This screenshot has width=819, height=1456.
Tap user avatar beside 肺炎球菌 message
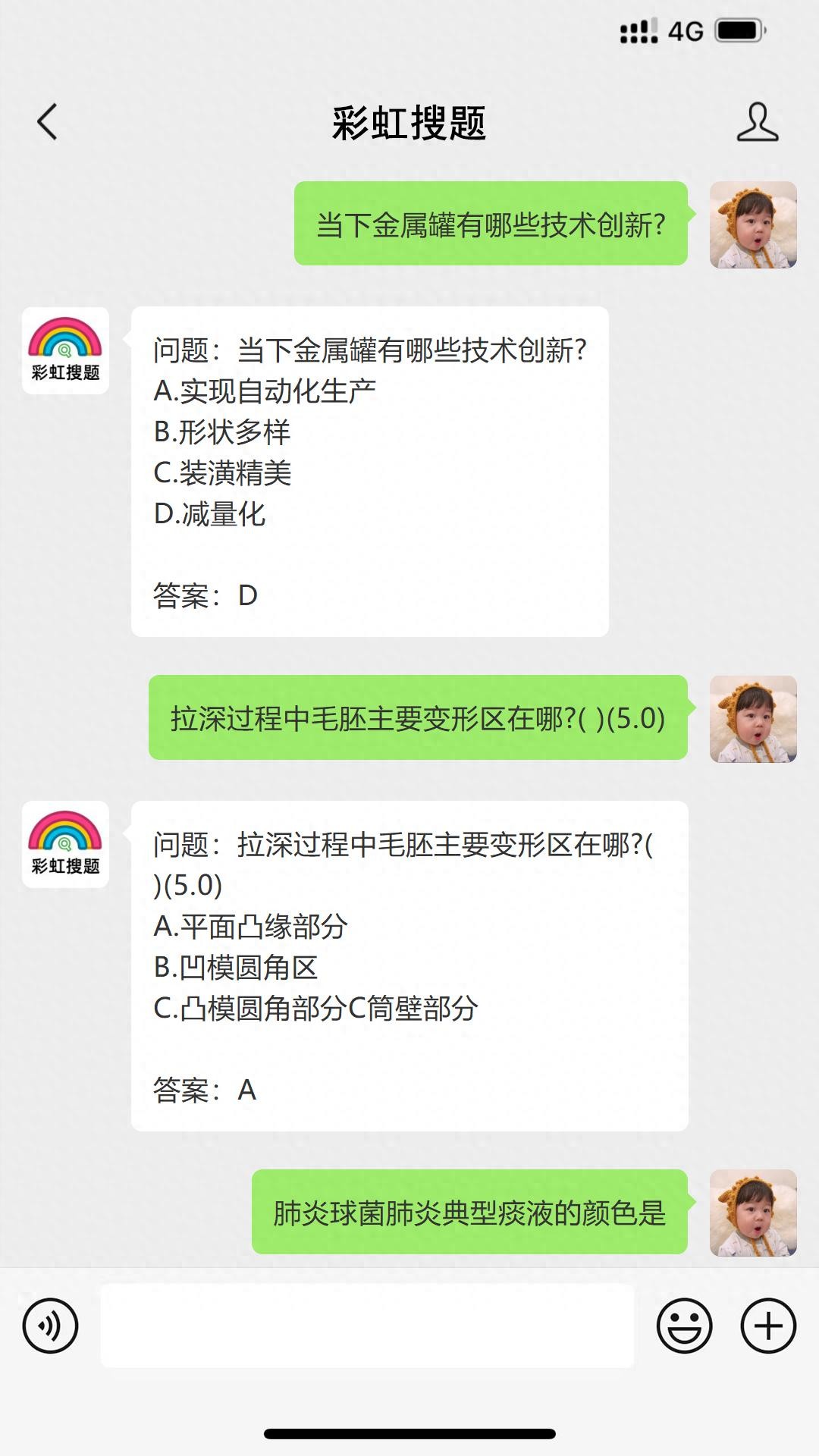point(752,1212)
